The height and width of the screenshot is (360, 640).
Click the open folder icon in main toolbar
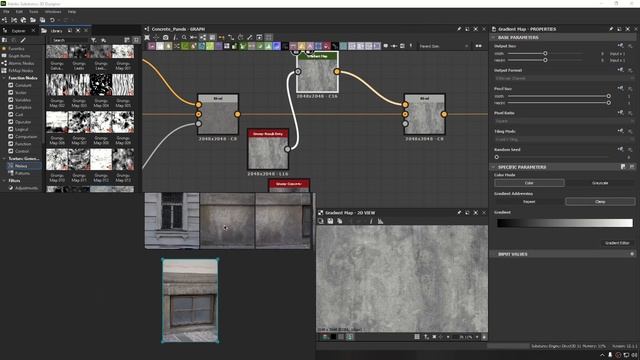(33, 20)
